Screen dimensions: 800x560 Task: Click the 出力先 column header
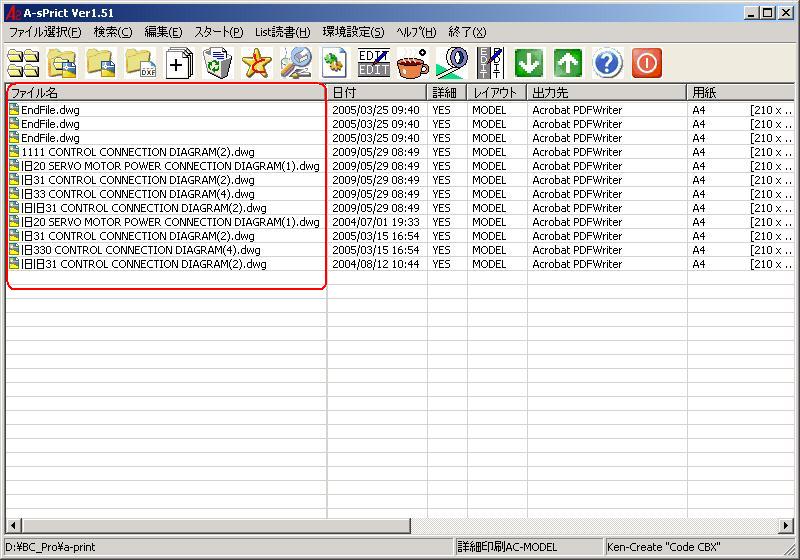point(607,92)
